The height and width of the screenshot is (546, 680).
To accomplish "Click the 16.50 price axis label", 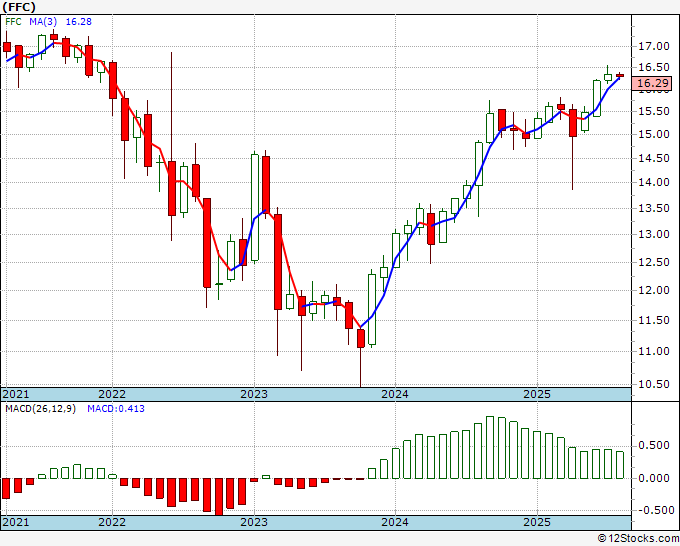I will point(654,67).
